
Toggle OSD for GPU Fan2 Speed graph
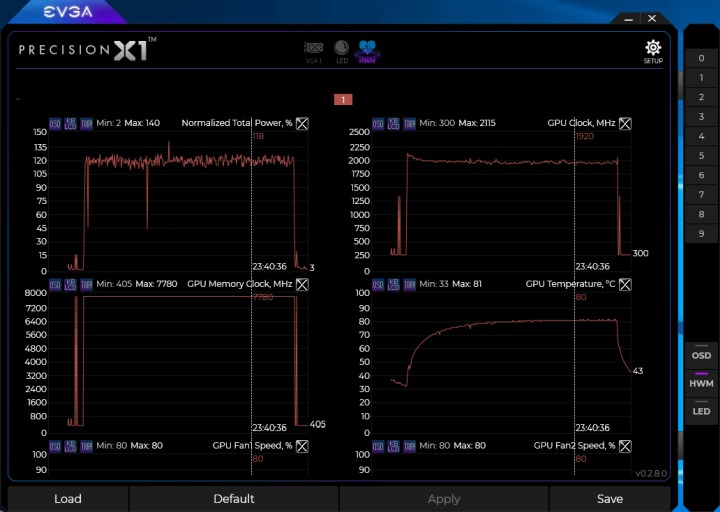pyautogui.click(x=378, y=446)
